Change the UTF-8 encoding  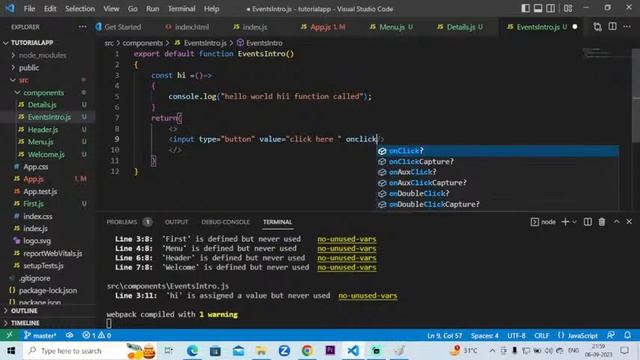pos(516,336)
